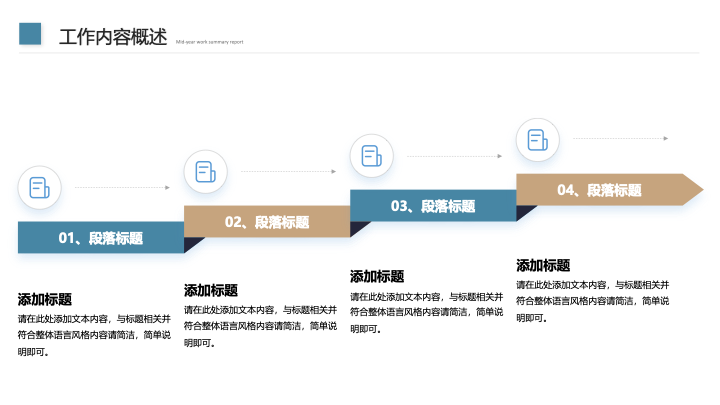Select the dashed arrow right of the first document icon
Image resolution: width=720 pixels, height=405 pixels.
point(122,187)
